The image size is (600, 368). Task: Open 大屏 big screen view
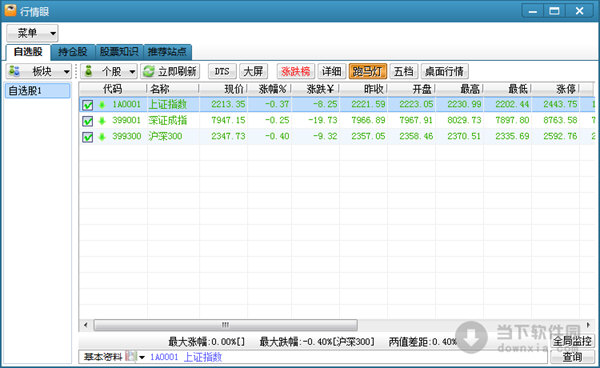(x=253, y=71)
